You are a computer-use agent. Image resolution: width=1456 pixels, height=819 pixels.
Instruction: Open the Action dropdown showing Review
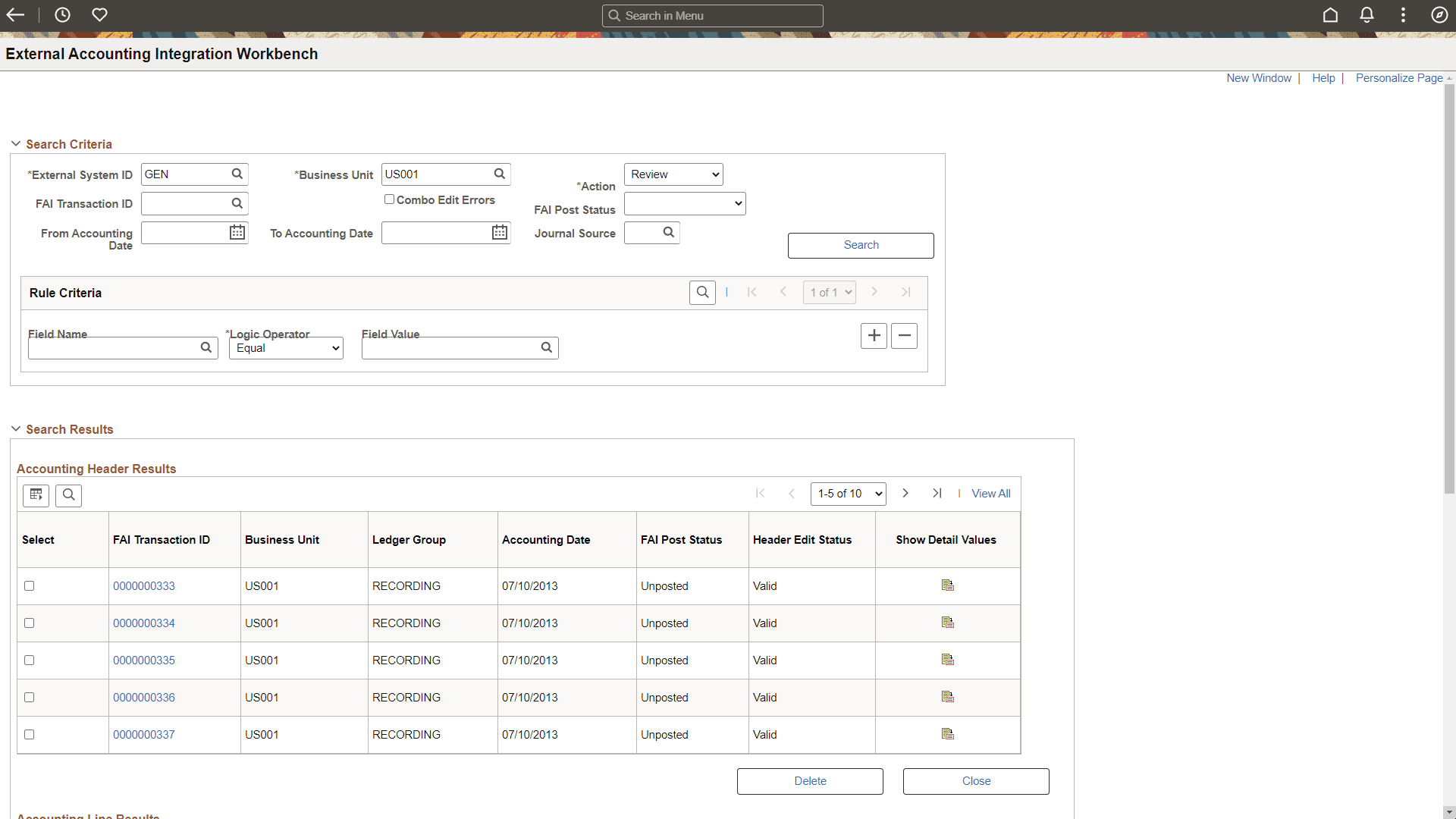[x=673, y=174]
